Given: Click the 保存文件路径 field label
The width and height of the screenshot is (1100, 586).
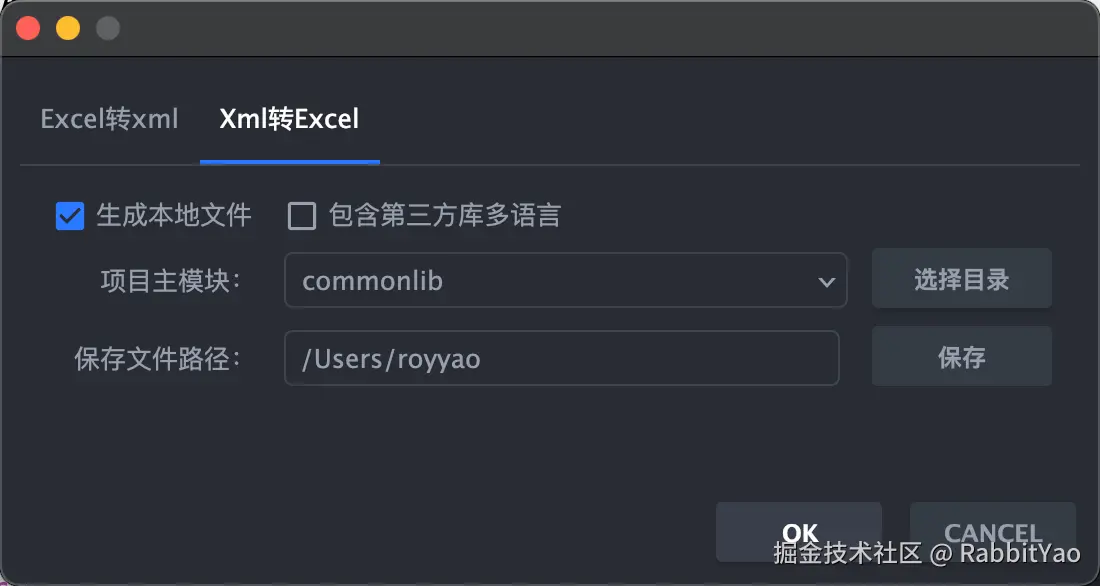Looking at the screenshot, I should click(x=158, y=359).
